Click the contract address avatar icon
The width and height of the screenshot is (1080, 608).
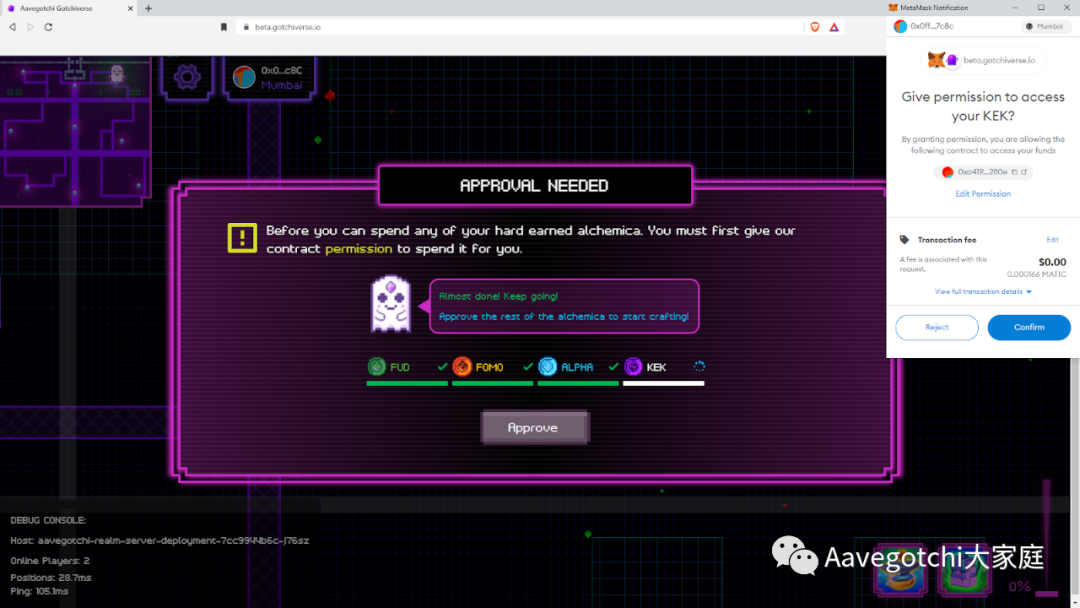947,172
